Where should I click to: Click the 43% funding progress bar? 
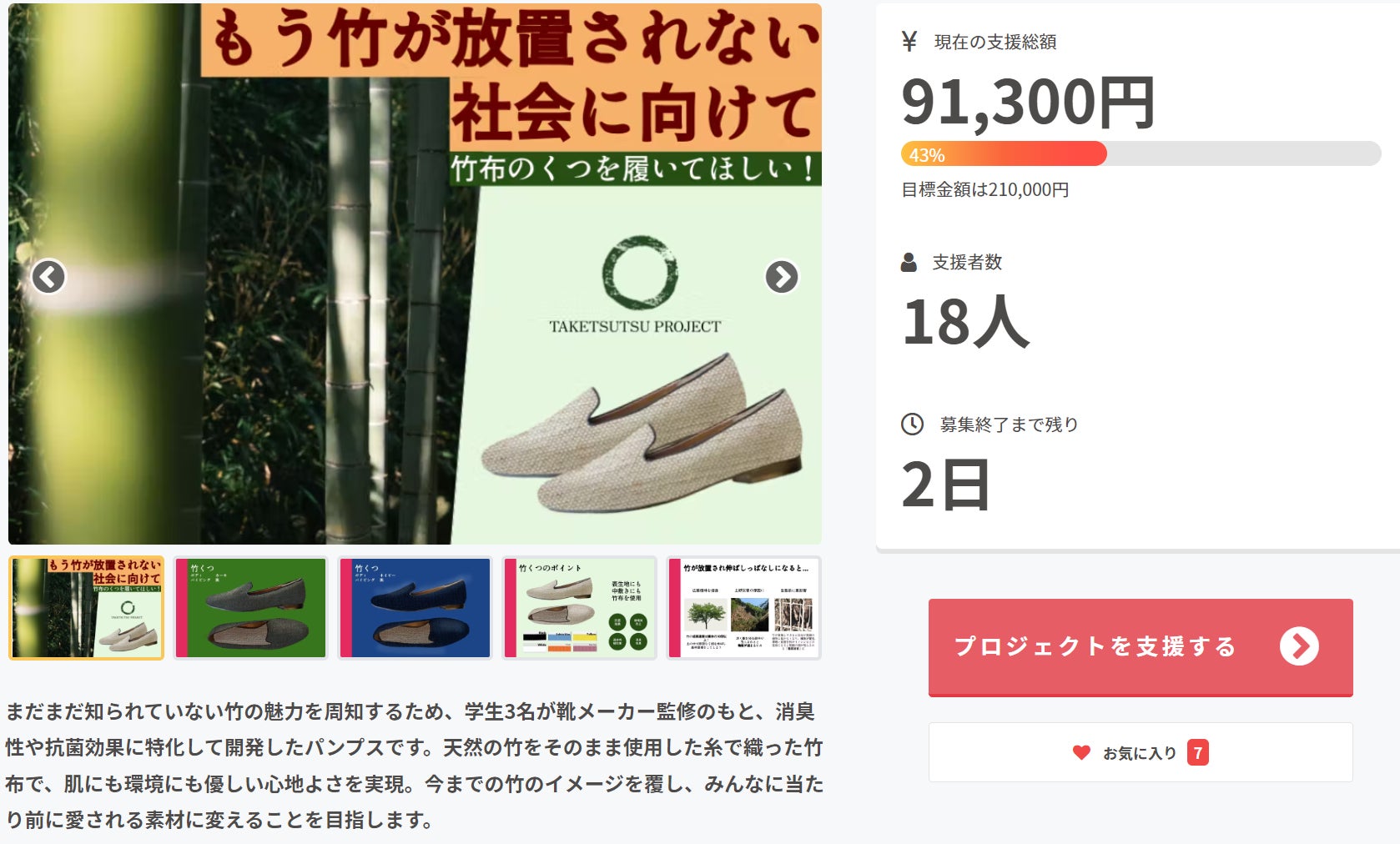click(x=1141, y=154)
